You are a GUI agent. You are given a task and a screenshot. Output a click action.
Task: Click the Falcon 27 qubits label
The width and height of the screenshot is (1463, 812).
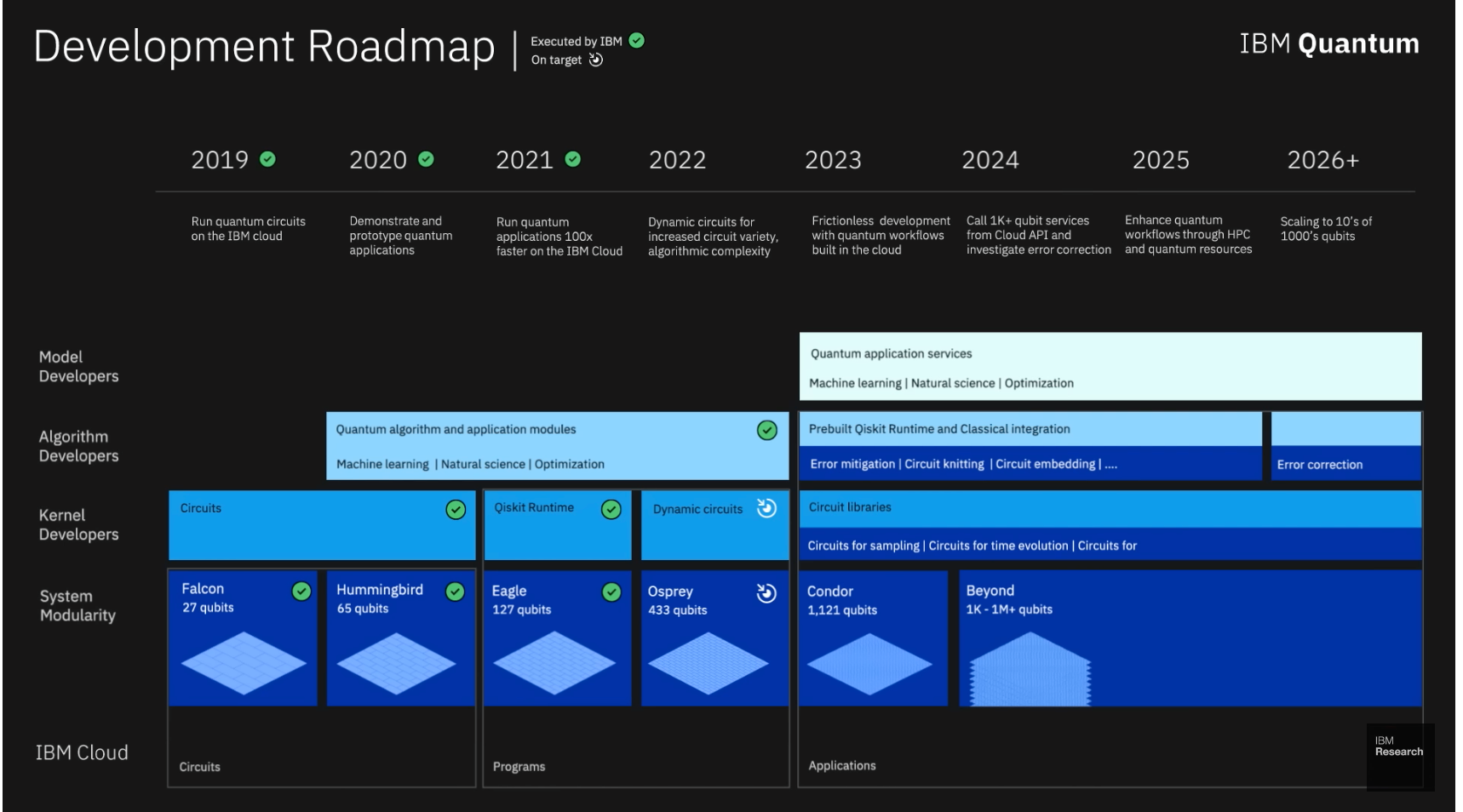[x=208, y=598]
